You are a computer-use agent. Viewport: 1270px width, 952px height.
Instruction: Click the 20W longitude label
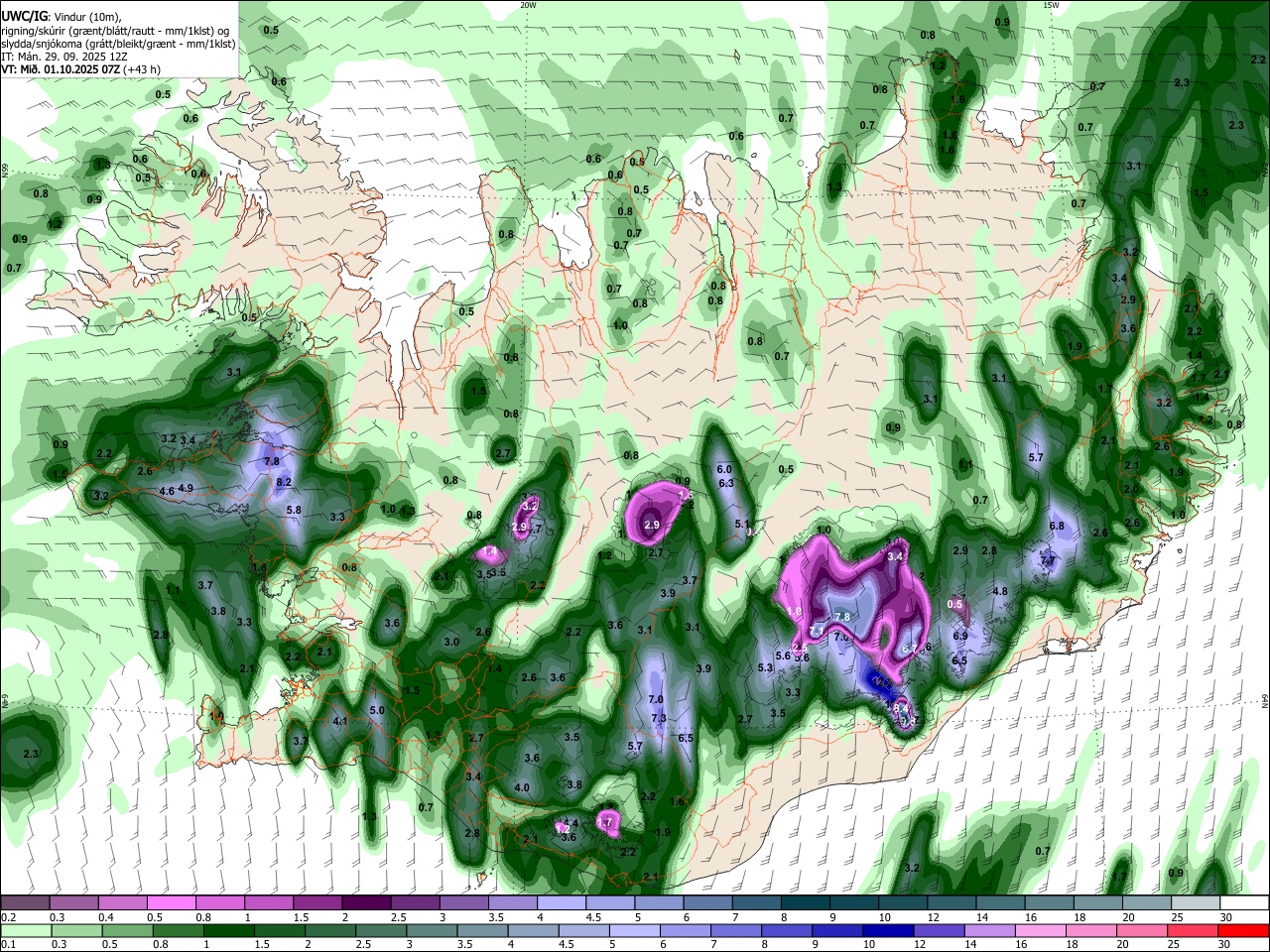point(528,5)
